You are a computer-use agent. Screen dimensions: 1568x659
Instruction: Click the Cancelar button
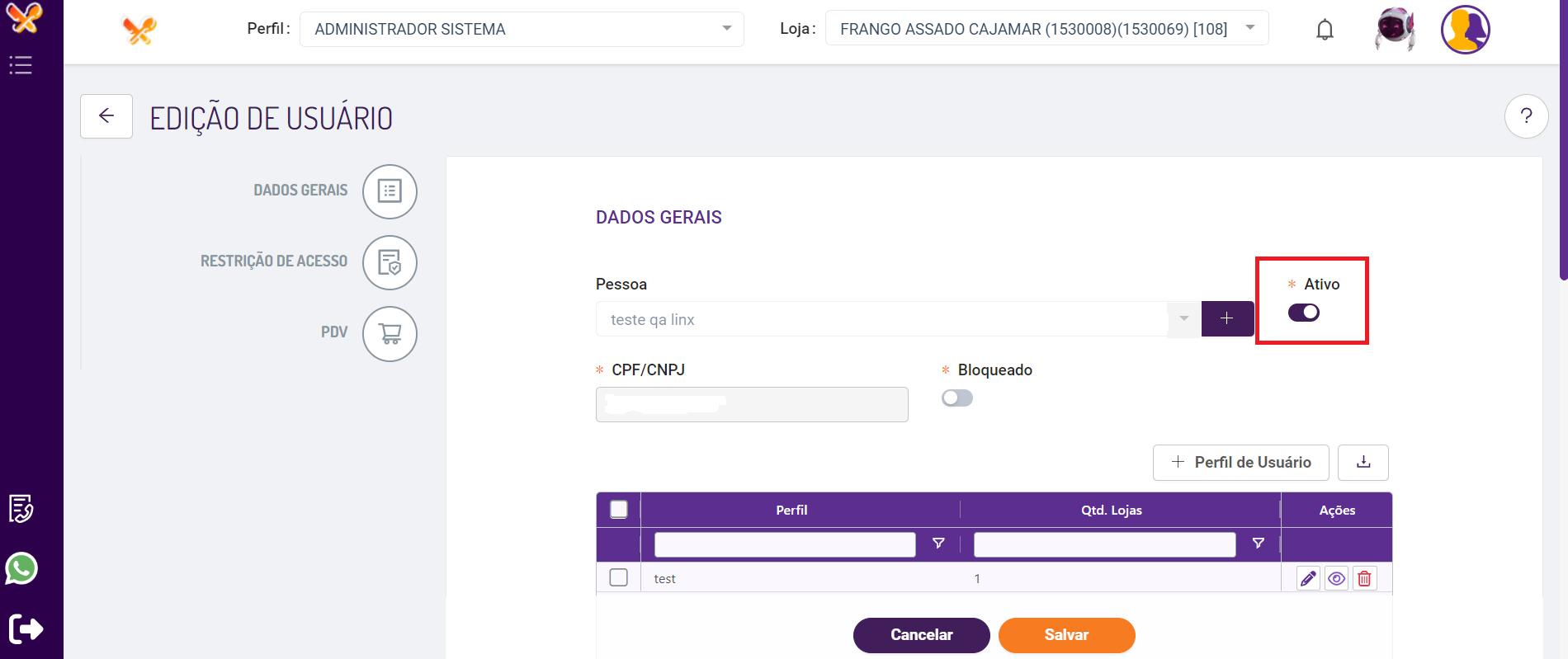point(921,635)
